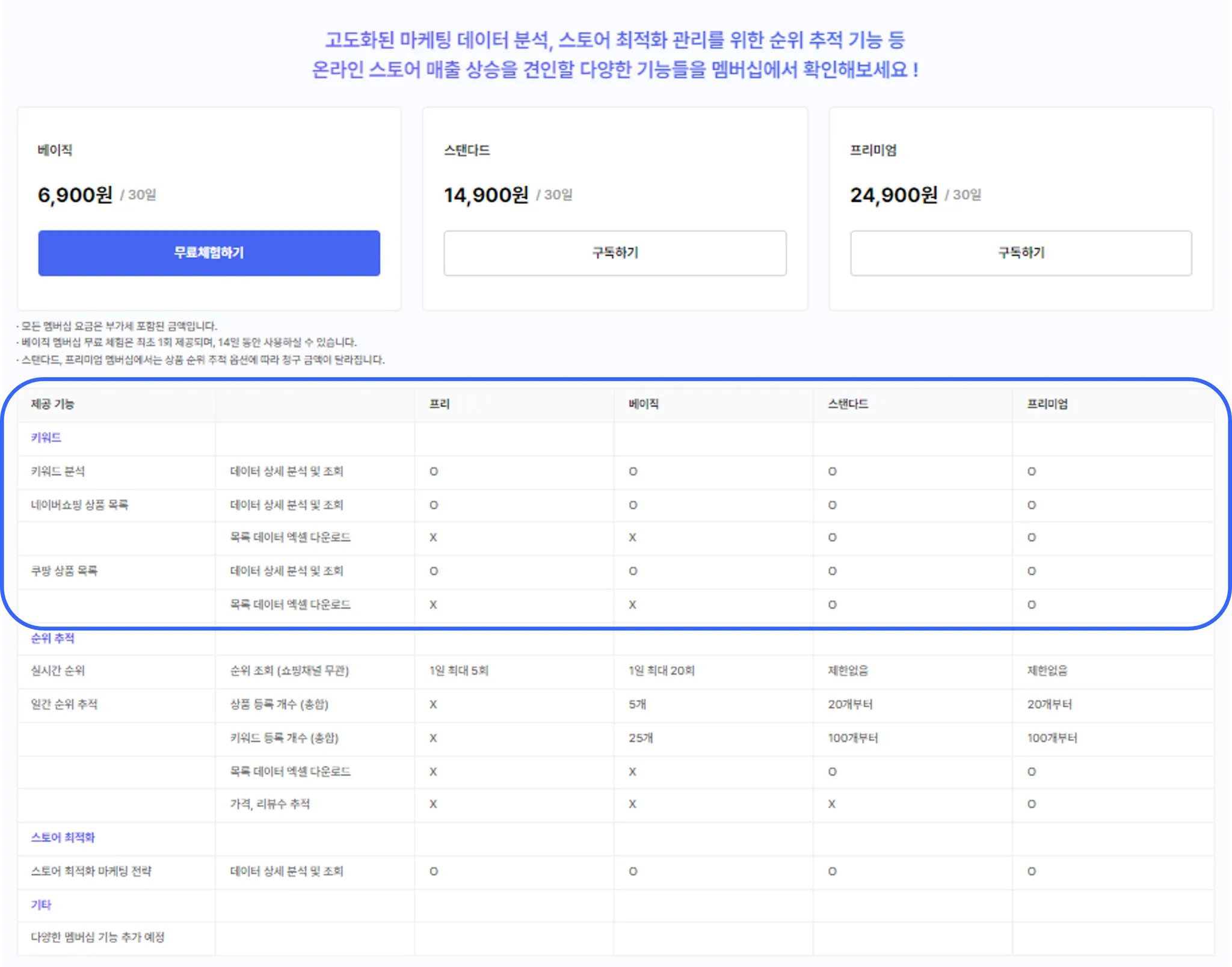Click the 제공 기능 table header

coord(53,404)
